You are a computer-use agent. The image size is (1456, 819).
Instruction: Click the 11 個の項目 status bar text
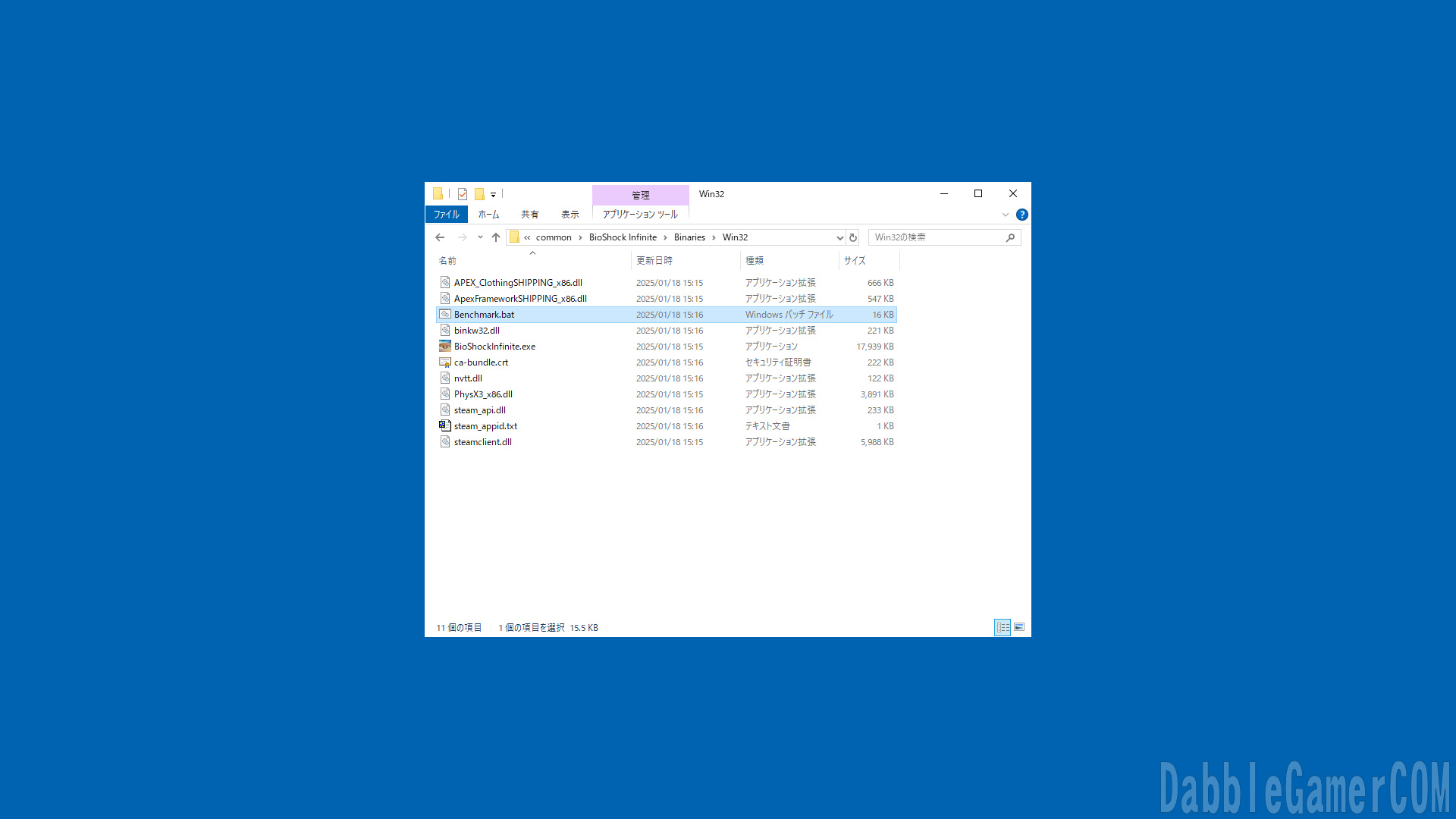pyautogui.click(x=459, y=628)
